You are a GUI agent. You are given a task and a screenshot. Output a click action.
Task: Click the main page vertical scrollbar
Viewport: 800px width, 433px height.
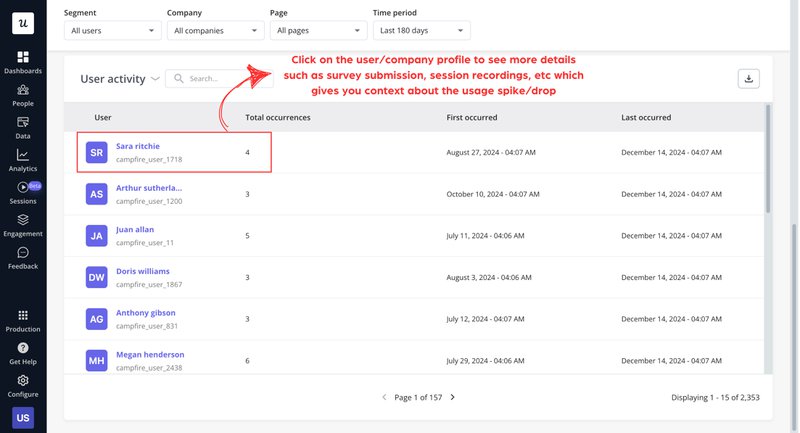click(x=794, y=326)
